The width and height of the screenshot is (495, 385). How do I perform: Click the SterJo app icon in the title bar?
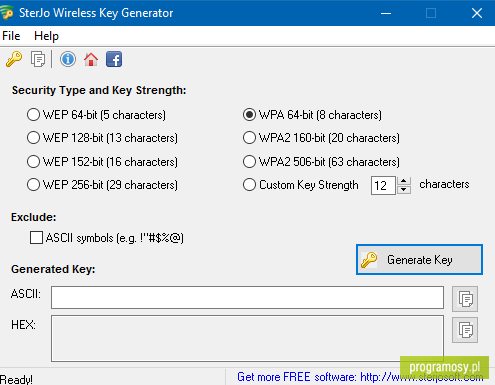coord(7,13)
